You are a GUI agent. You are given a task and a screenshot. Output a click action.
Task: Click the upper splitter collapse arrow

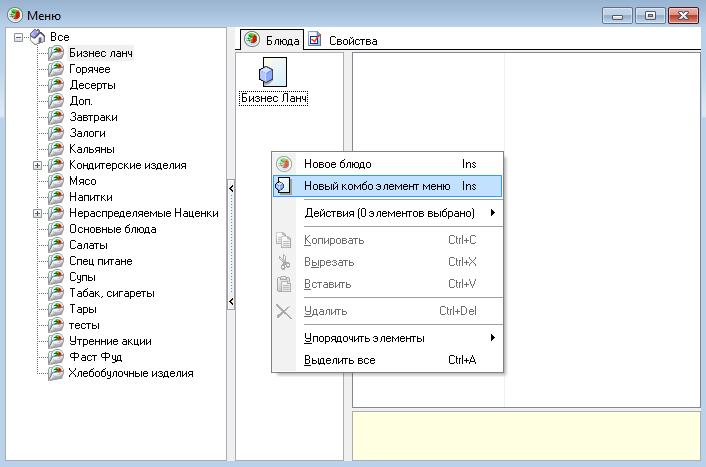pyautogui.click(x=230, y=187)
